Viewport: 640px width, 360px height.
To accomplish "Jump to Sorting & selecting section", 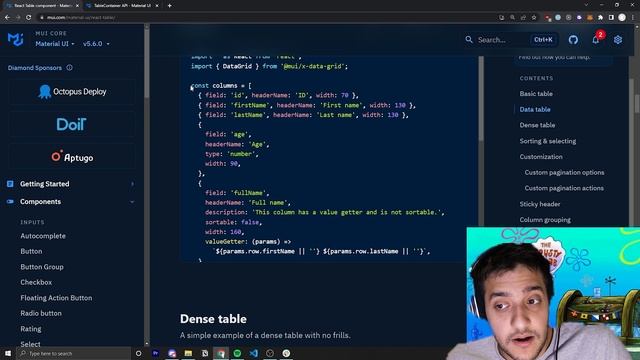I will point(548,141).
